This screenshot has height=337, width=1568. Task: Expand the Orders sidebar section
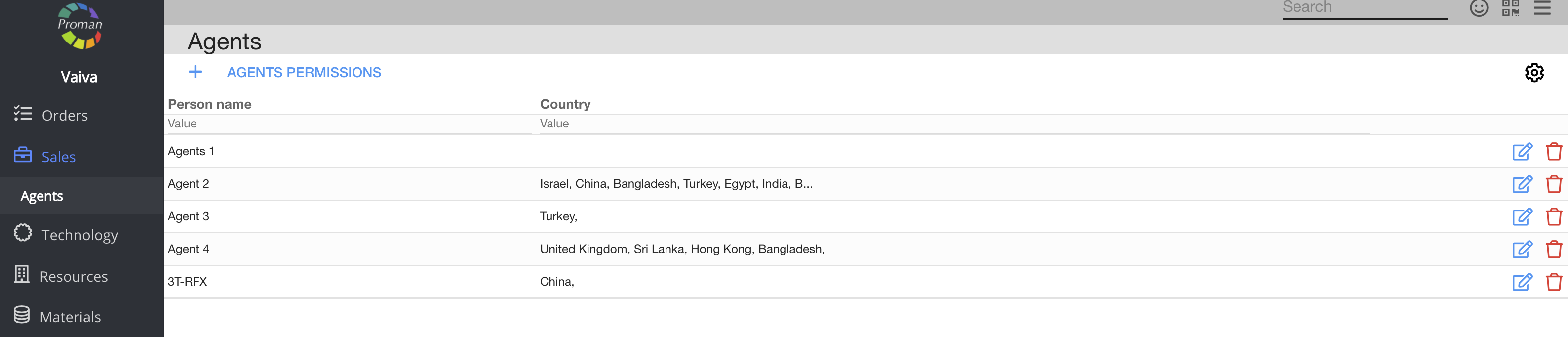65,115
